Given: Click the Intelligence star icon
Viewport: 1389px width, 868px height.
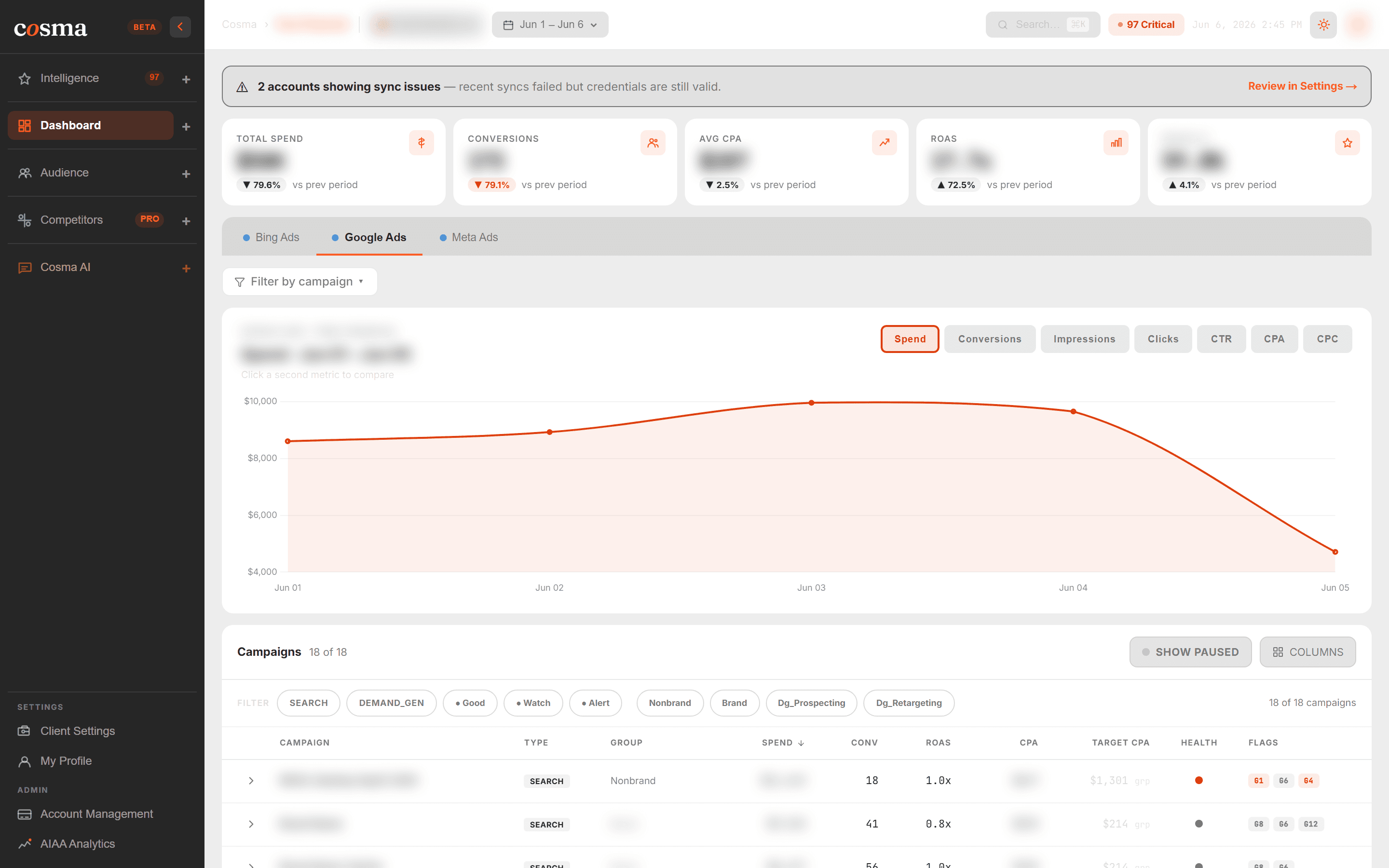Looking at the screenshot, I should pyautogui.click(x=25, y=79).
